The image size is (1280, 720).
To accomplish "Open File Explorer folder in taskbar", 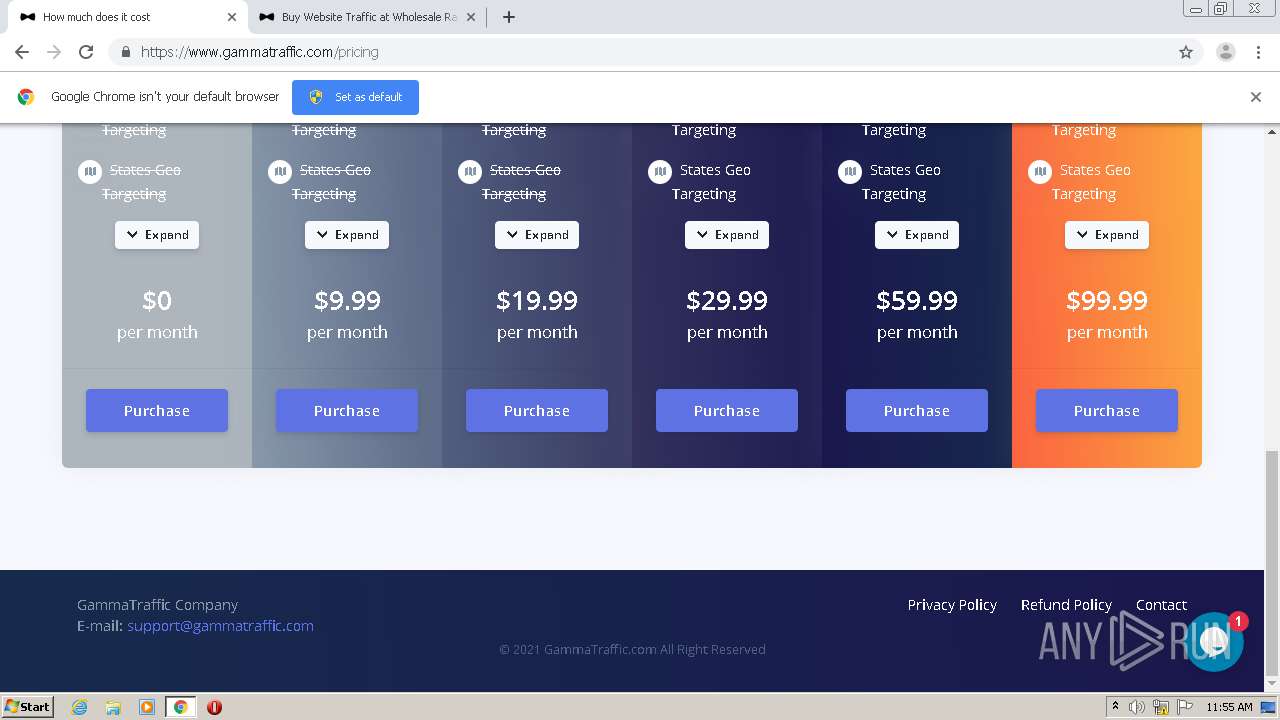I will (x=113, y=707).
